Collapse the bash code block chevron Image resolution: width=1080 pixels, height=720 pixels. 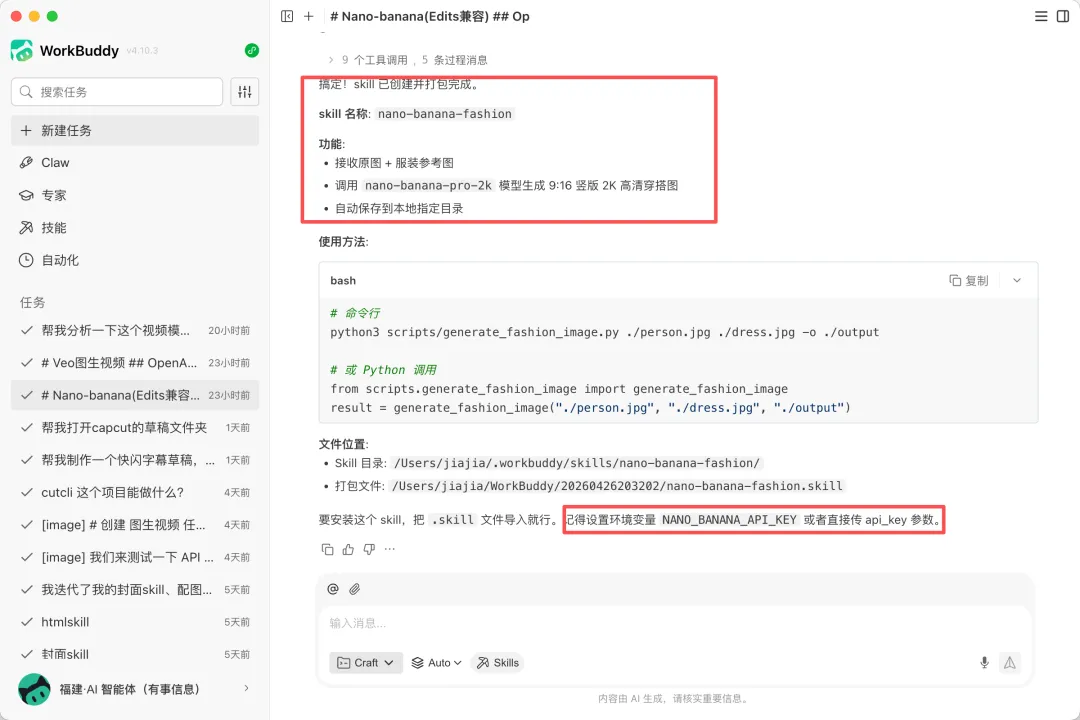tap(1017, 280)
